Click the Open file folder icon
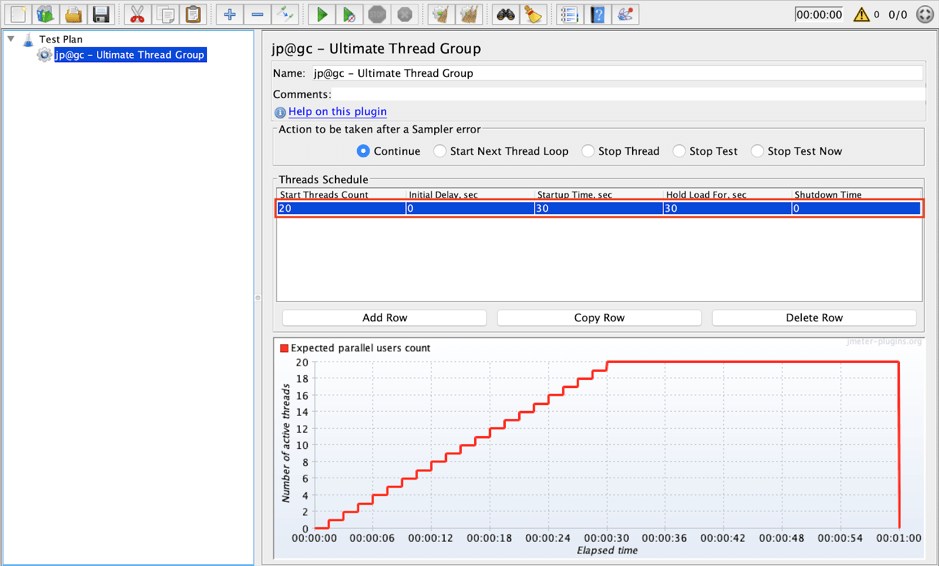Image resolution: width=939 pixels, height=566 pixels. click(x=73, y=14)
